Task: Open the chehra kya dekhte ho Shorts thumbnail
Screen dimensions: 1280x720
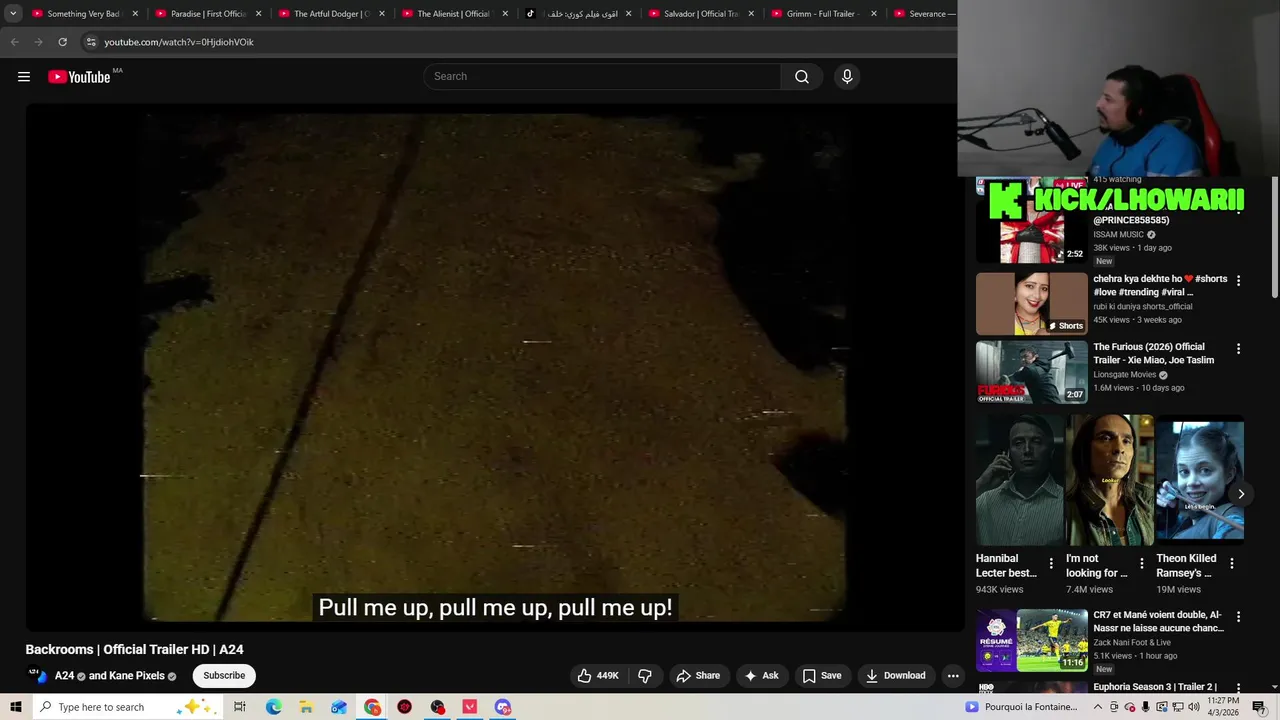Action: [x=1031, y=304]
